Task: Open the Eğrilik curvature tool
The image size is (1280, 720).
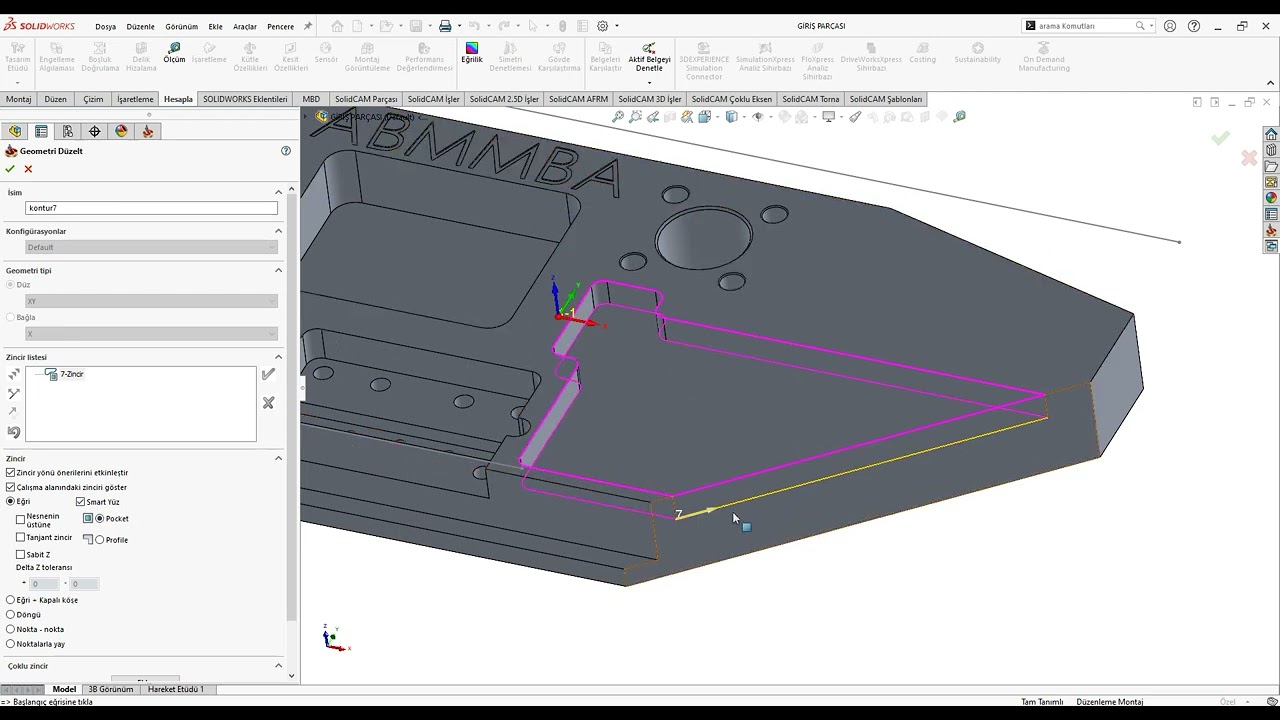Action: pos(471,52)
